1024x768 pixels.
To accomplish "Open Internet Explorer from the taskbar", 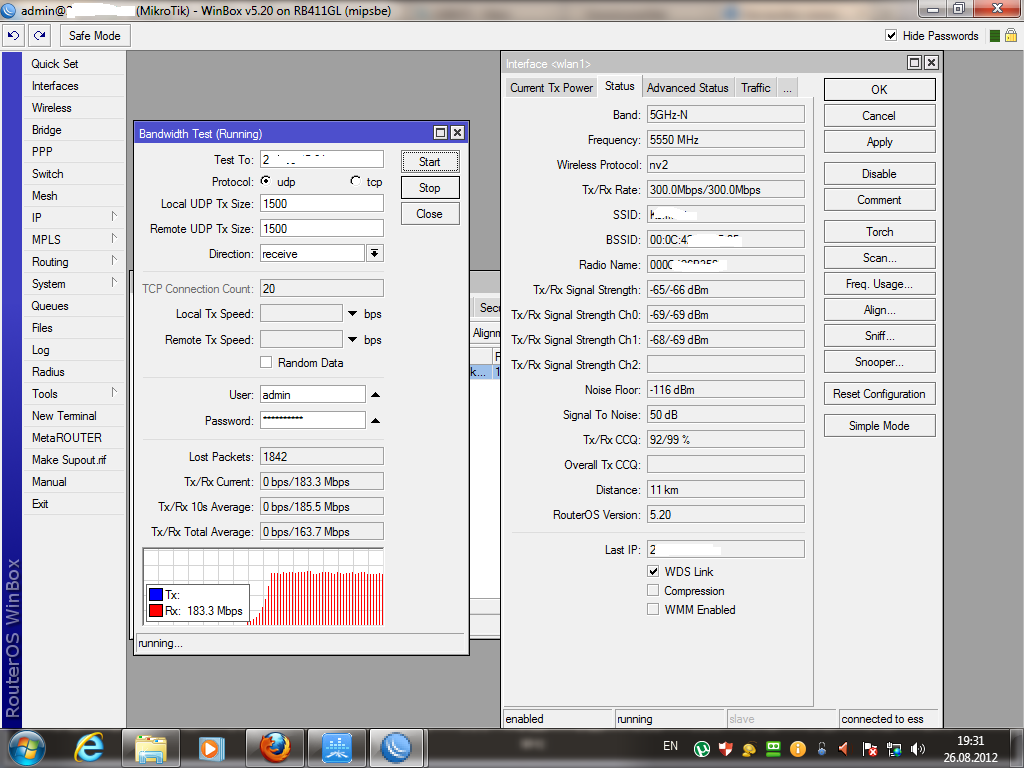I will coord(90,747).
